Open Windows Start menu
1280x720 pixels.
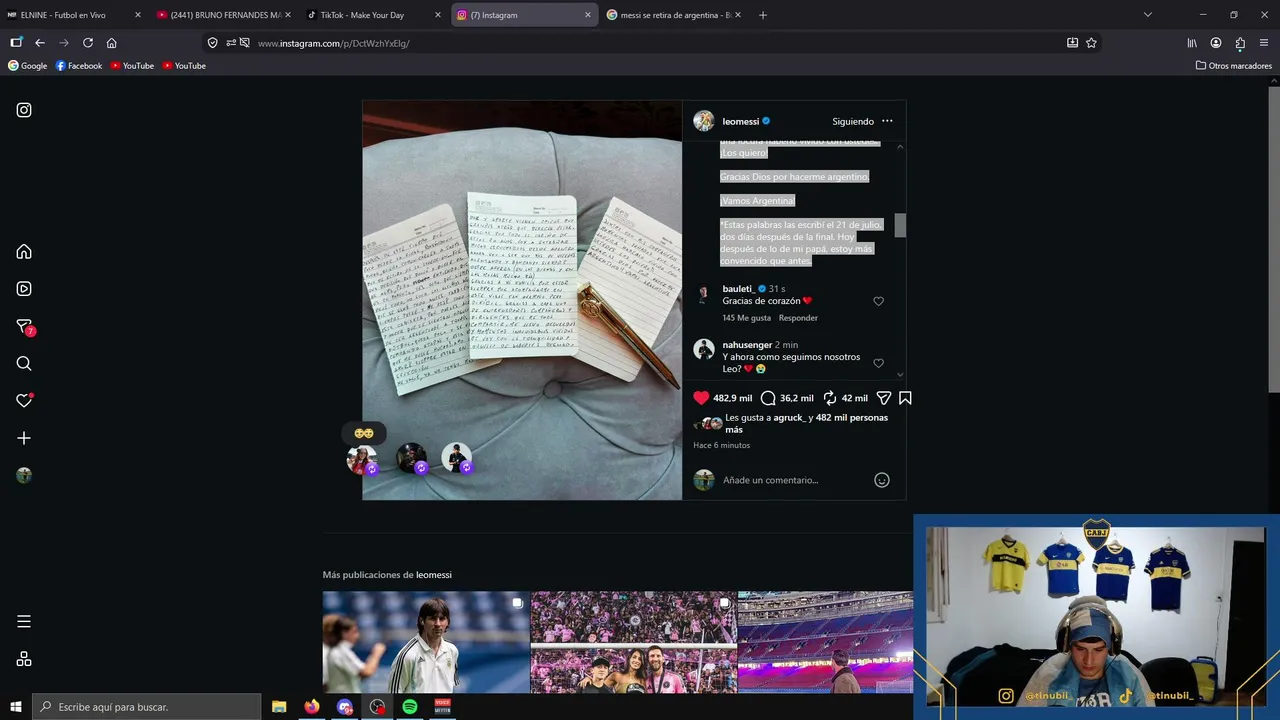point(15,707)
